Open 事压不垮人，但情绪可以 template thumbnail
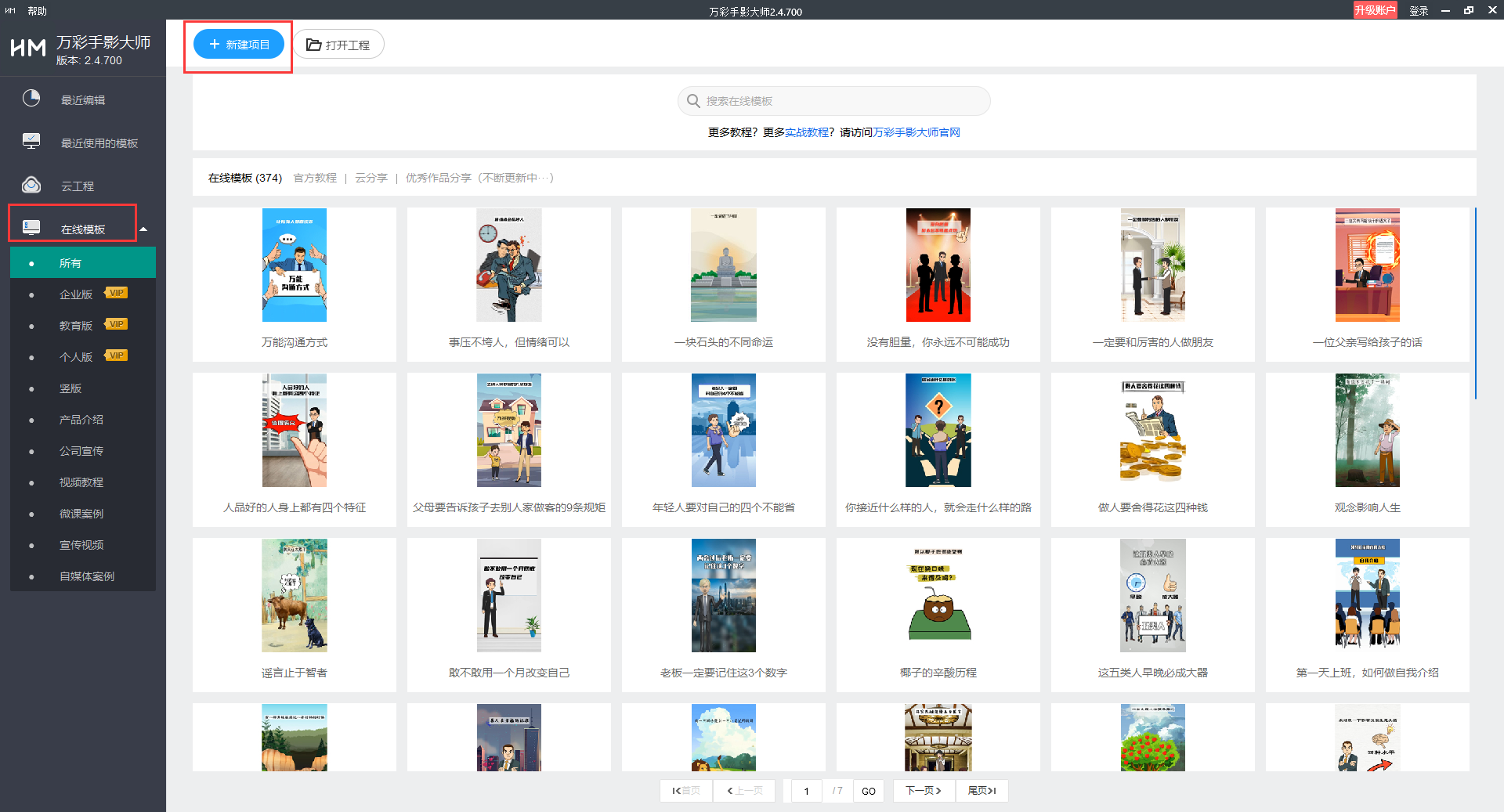Screen dimensions: 1504x812 pos(509,265)
